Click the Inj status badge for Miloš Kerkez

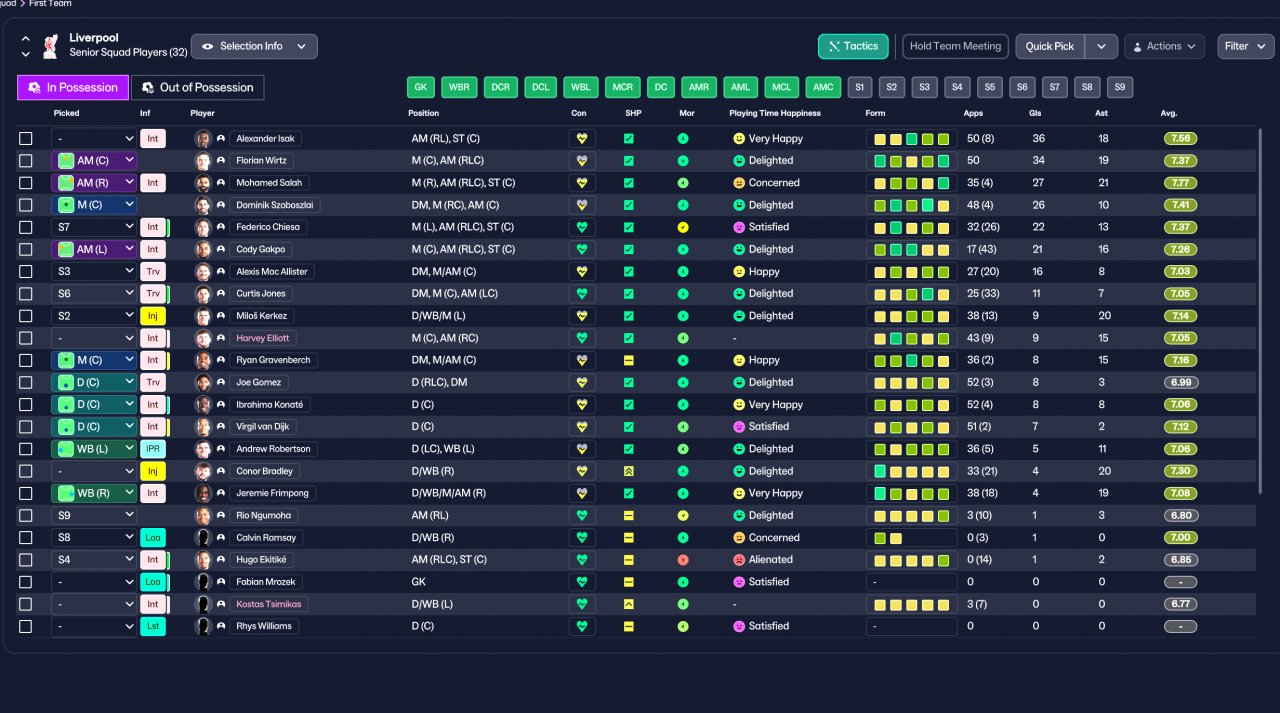[x=153, y=316]
